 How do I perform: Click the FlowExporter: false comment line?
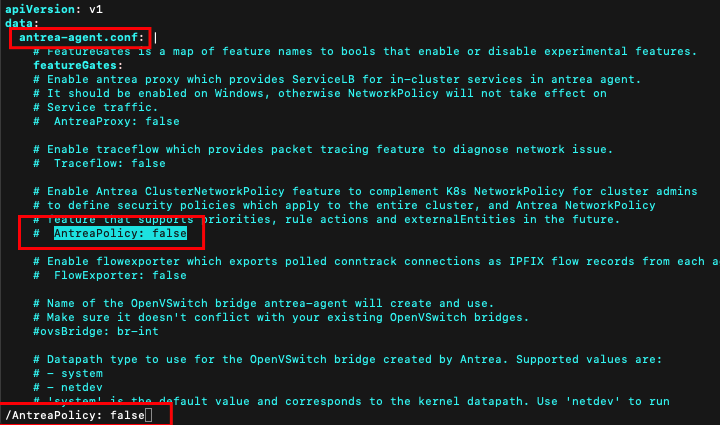[x=110, y=275]
